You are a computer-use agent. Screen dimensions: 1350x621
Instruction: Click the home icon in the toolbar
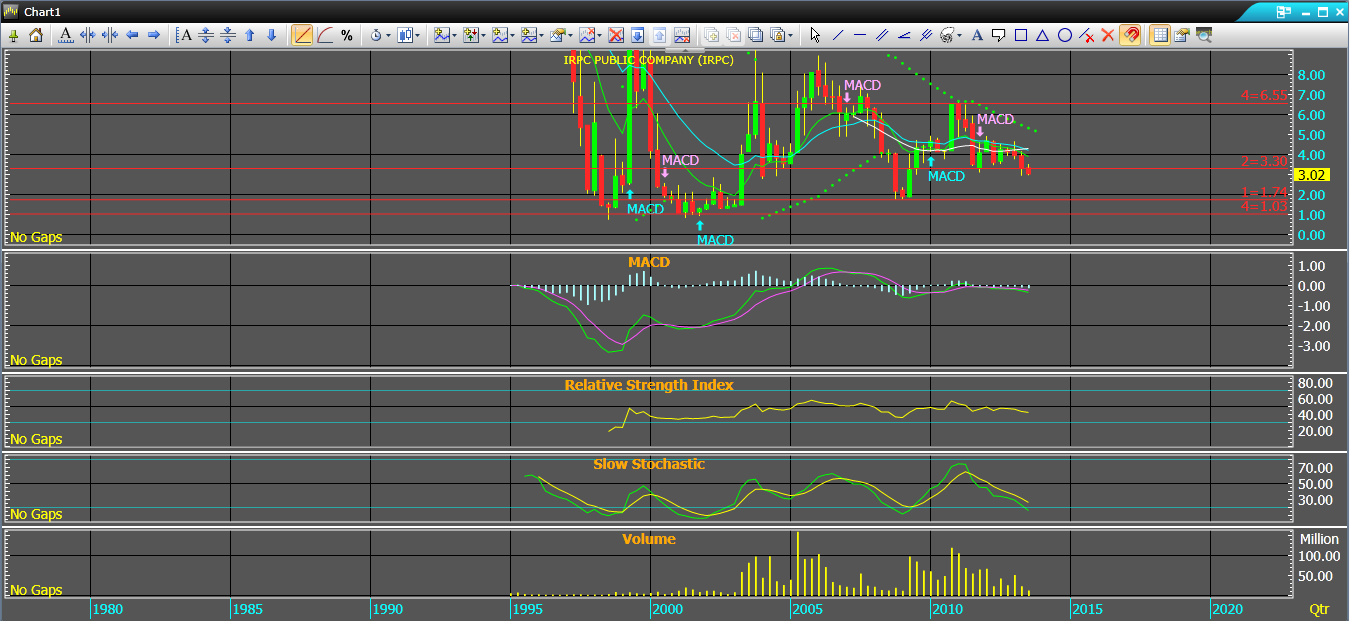coord(36,35)
